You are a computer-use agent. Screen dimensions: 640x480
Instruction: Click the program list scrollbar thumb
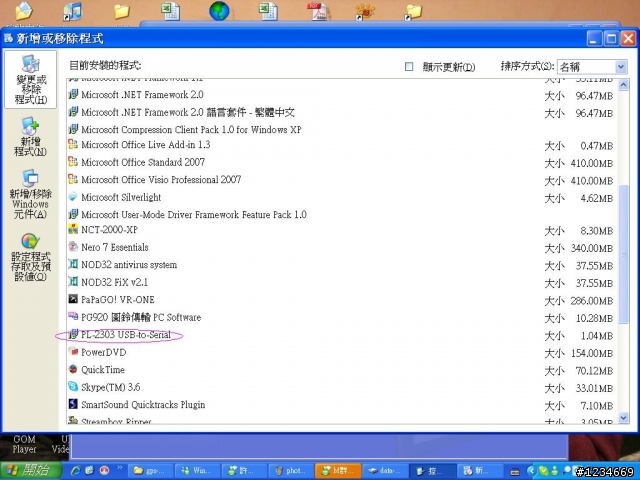[x=623, y=254]
